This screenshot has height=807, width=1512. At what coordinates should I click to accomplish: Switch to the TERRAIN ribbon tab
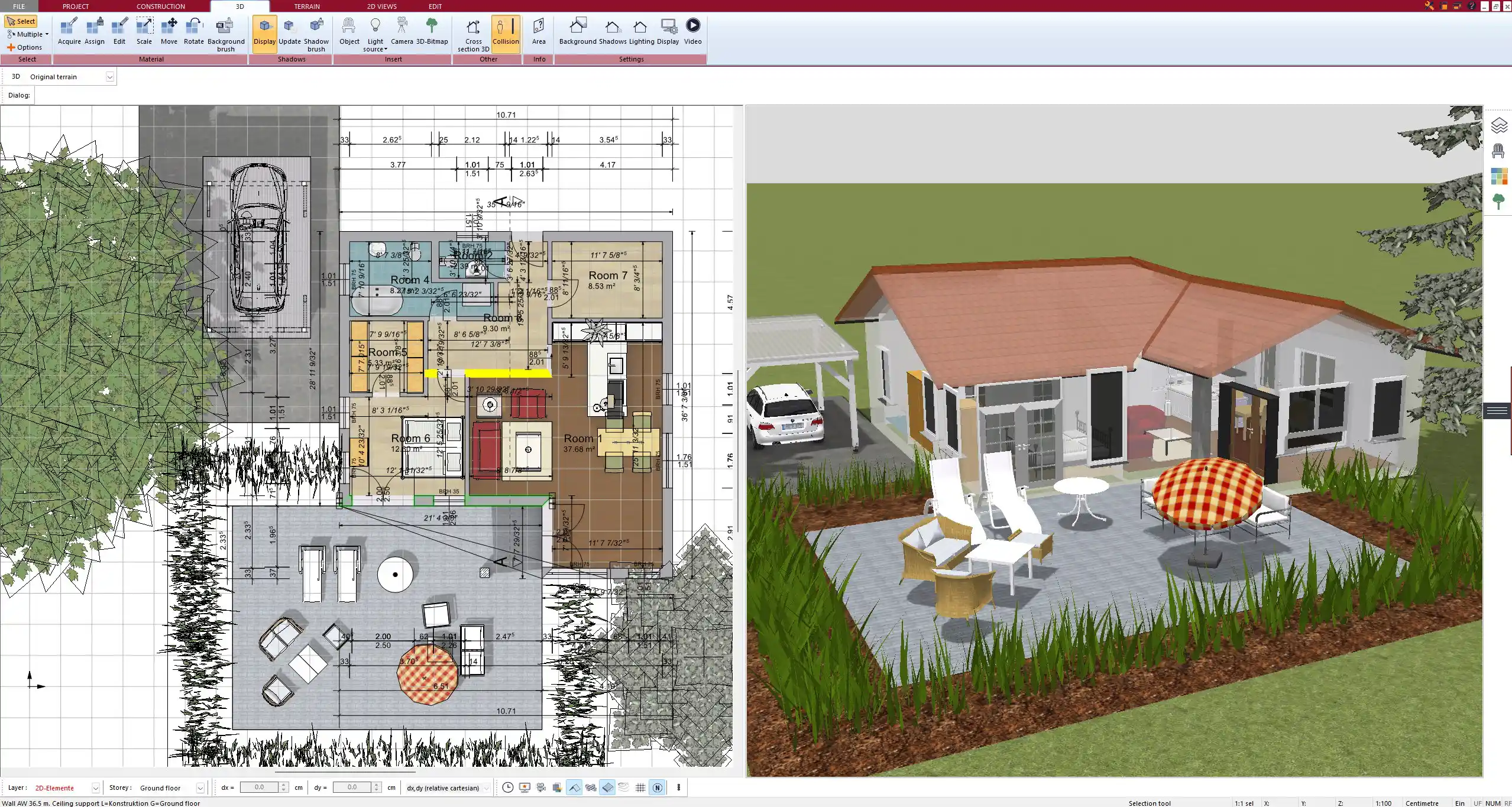[306, 6]
